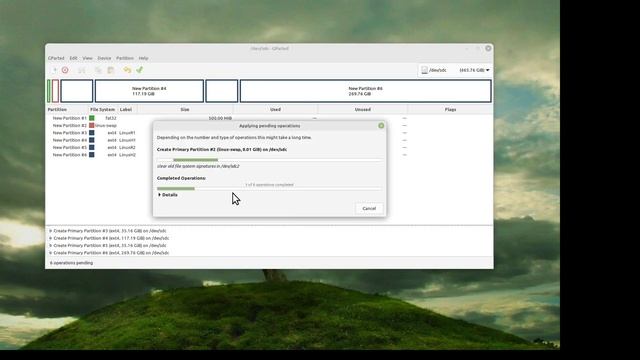The image size is (640, 360).
Task: Select the New Partition #6 row
Action: click(269, 155)
